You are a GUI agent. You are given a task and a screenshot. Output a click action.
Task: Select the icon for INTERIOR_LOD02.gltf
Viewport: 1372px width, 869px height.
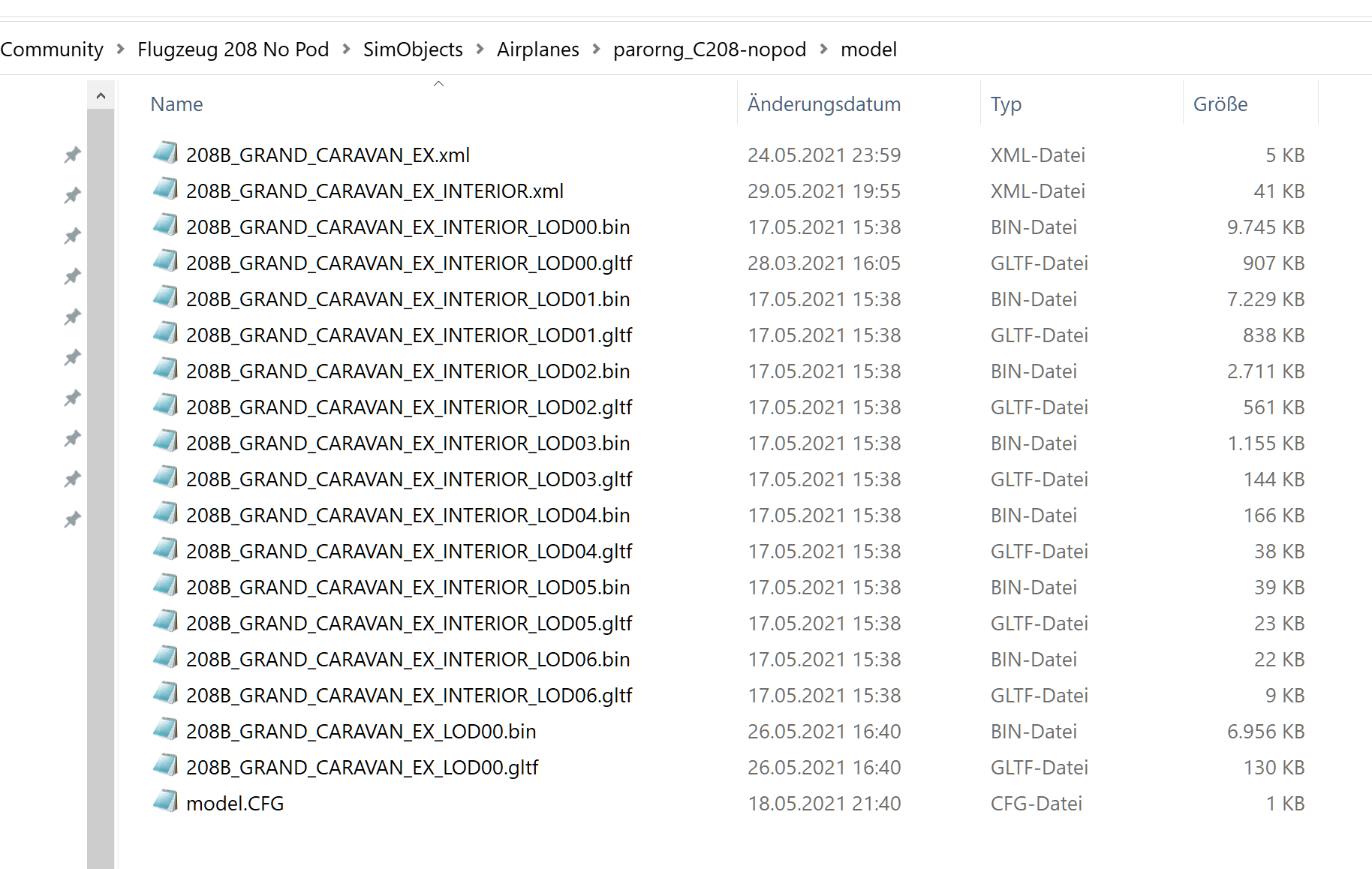click(x=165, y=405)
